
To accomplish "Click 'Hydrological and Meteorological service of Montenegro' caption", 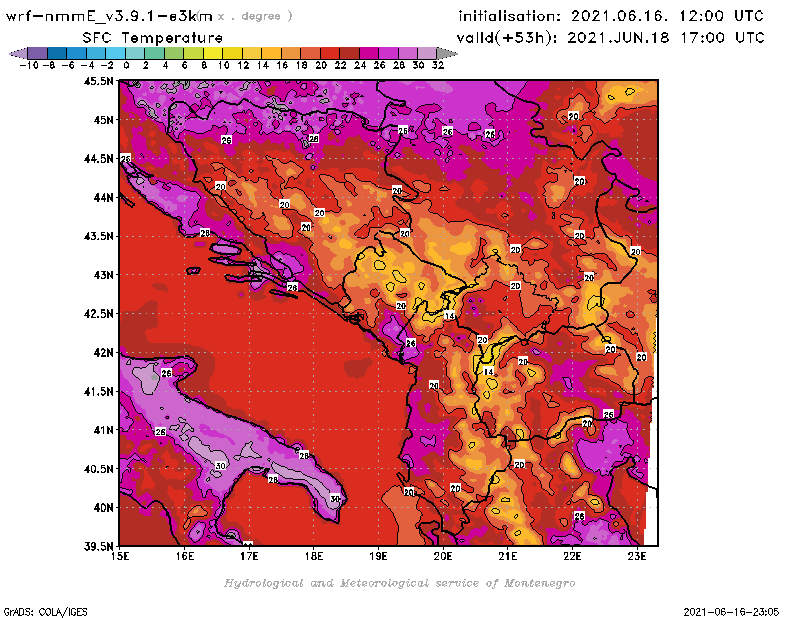I will pyautogui.click(x=399, y=583).
